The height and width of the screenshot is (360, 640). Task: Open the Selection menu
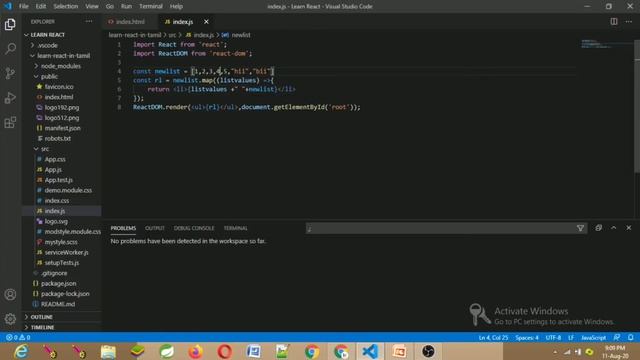tap(66, 6)
